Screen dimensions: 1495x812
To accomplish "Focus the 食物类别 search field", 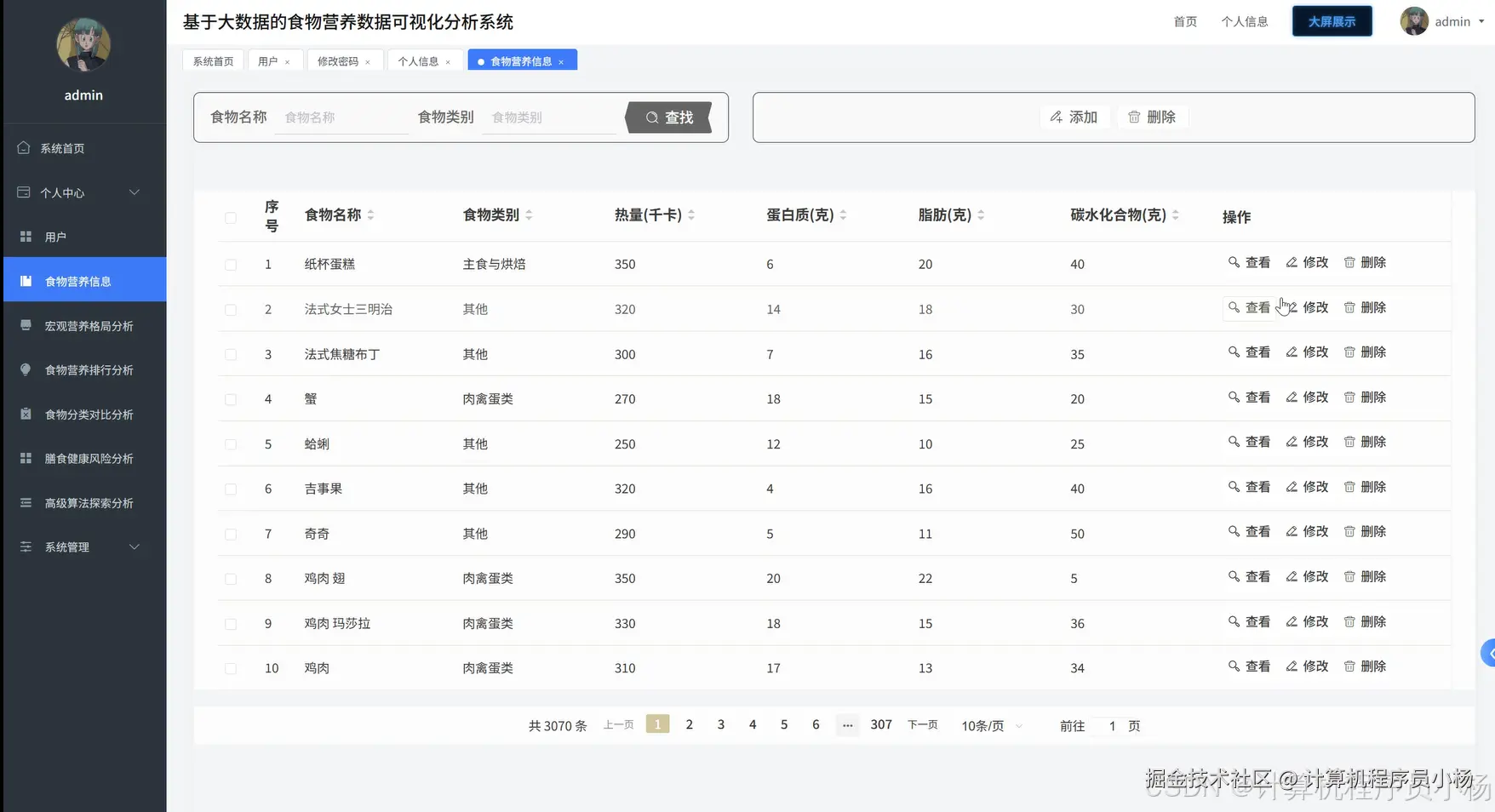I will click(549, 117).
